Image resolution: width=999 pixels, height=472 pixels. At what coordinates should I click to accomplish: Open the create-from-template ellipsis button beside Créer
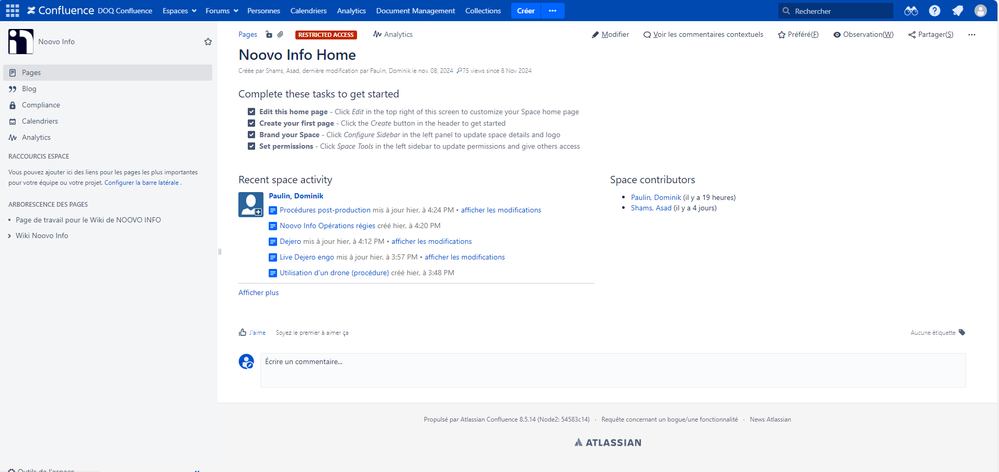(552, 11)
